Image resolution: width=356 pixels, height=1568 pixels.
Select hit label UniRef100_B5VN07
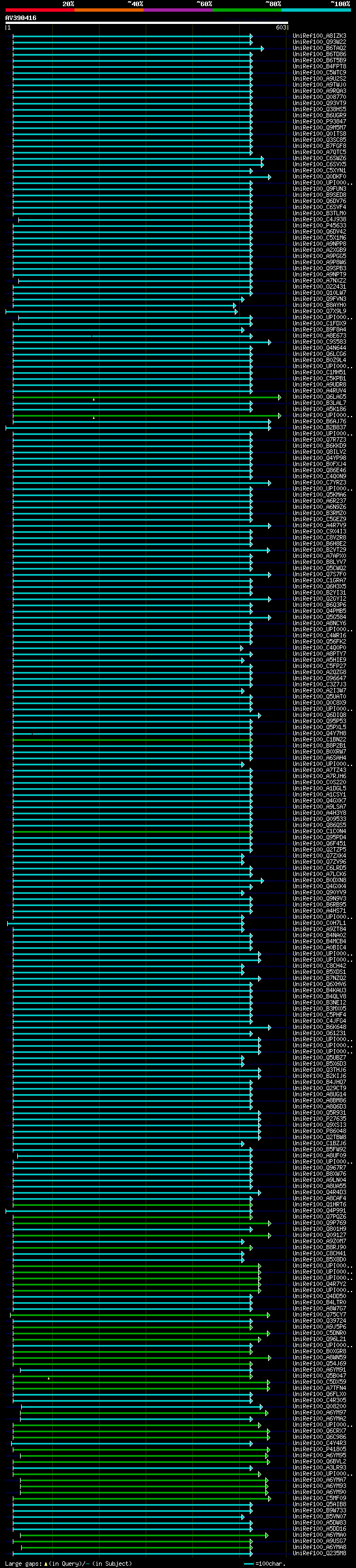pyautogui.click(x=319, y=1517)
